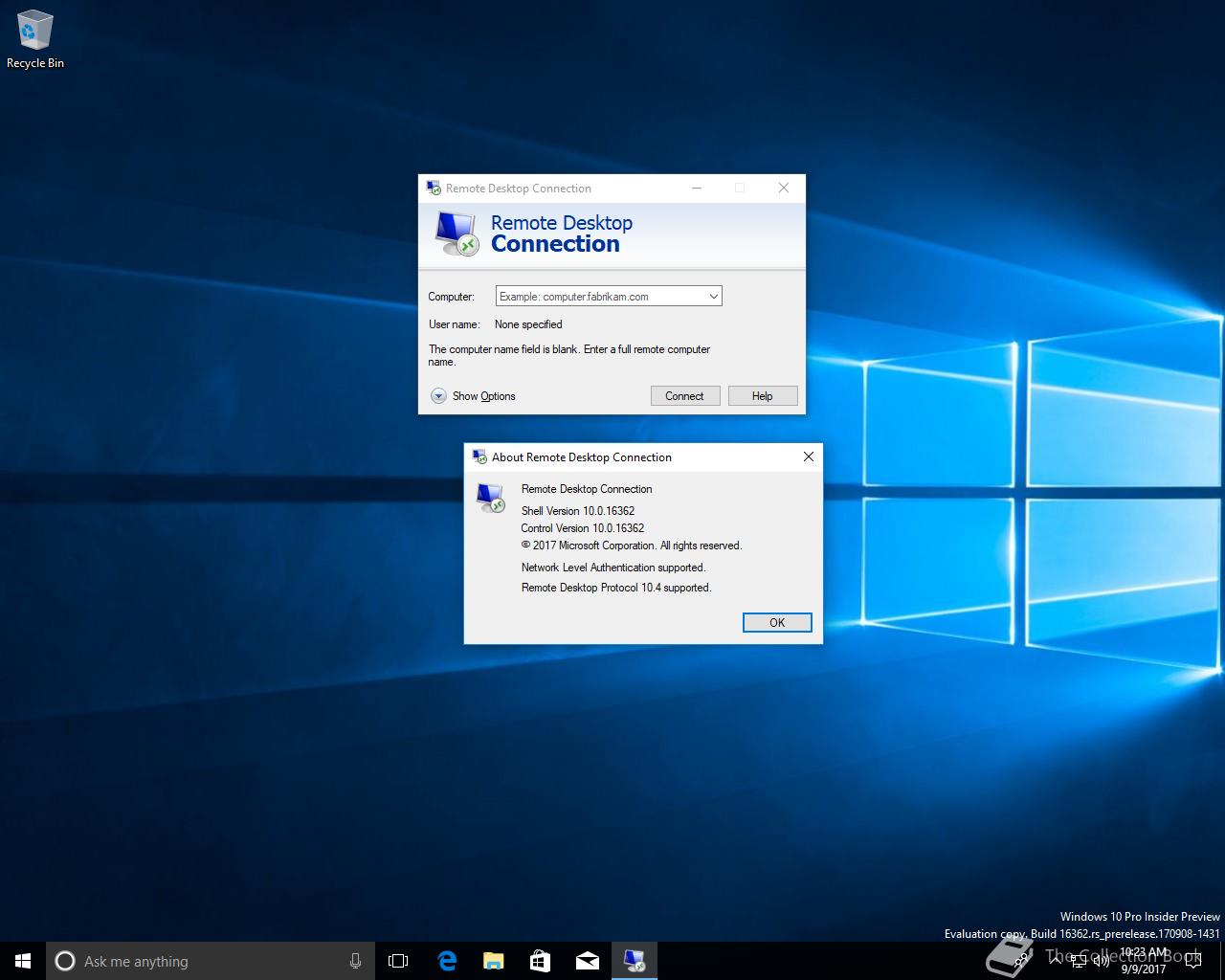Click the About dialog title bar icon
The width and height of the screenshot is (1225, 980).
coord(479,457)
